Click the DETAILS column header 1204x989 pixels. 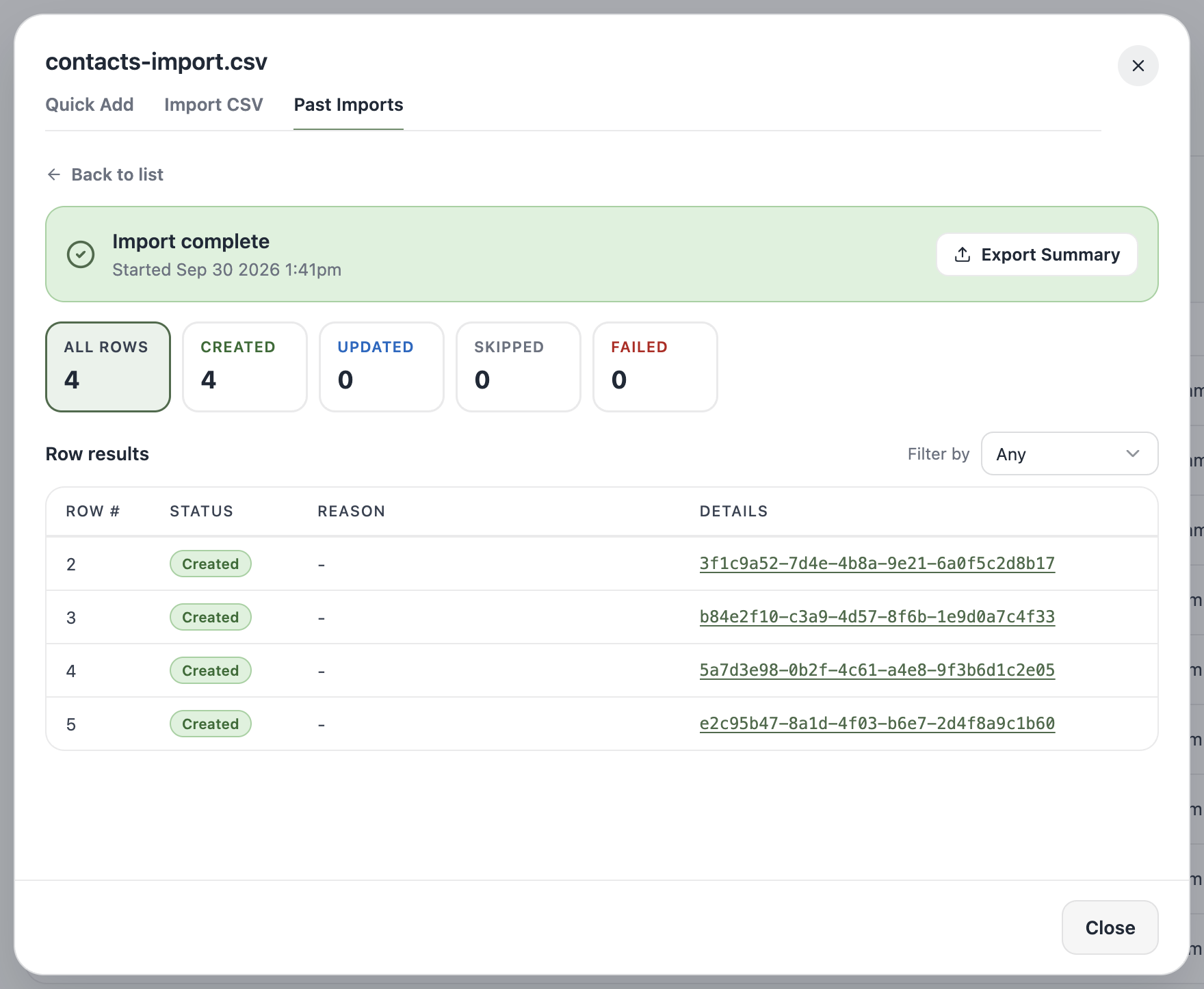pyautogui.click(x=734, y=511)
